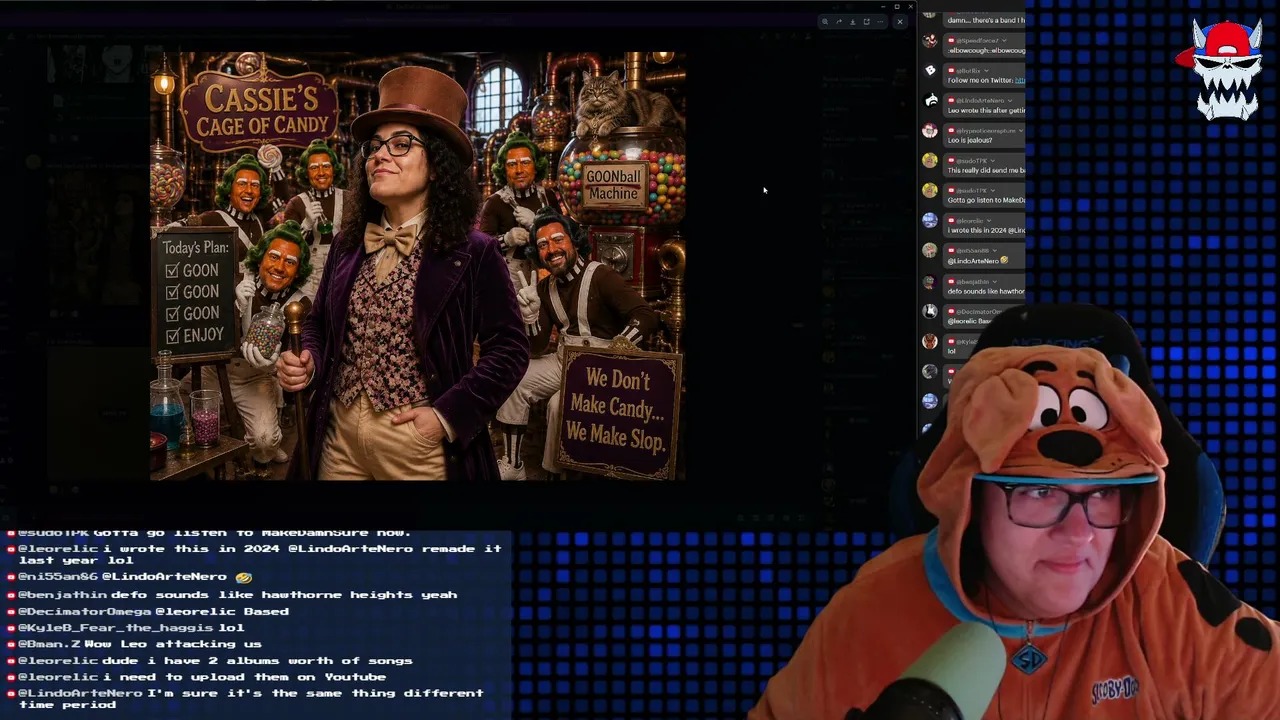Open the Twitter link in BotRix's message
Screen dimensions: 1280x720
click(1020, 80)
